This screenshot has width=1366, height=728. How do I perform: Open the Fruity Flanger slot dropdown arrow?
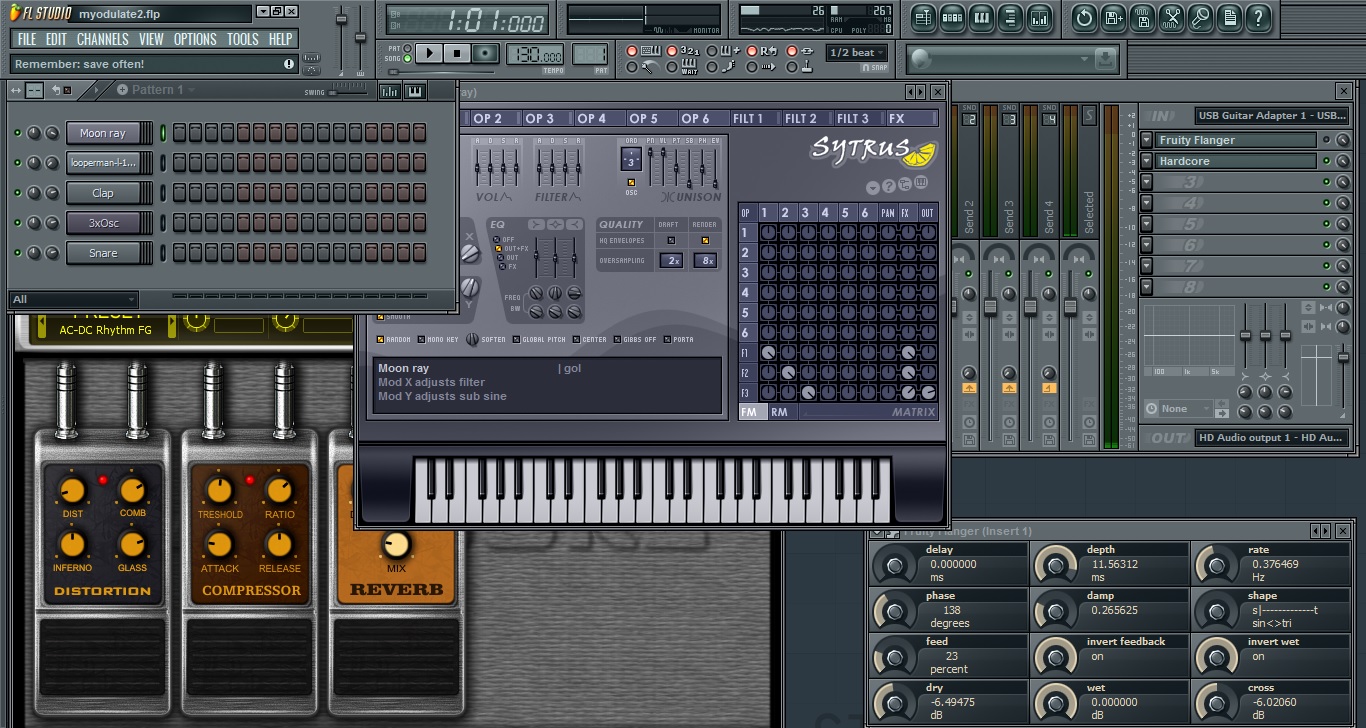pos(1147,140)
